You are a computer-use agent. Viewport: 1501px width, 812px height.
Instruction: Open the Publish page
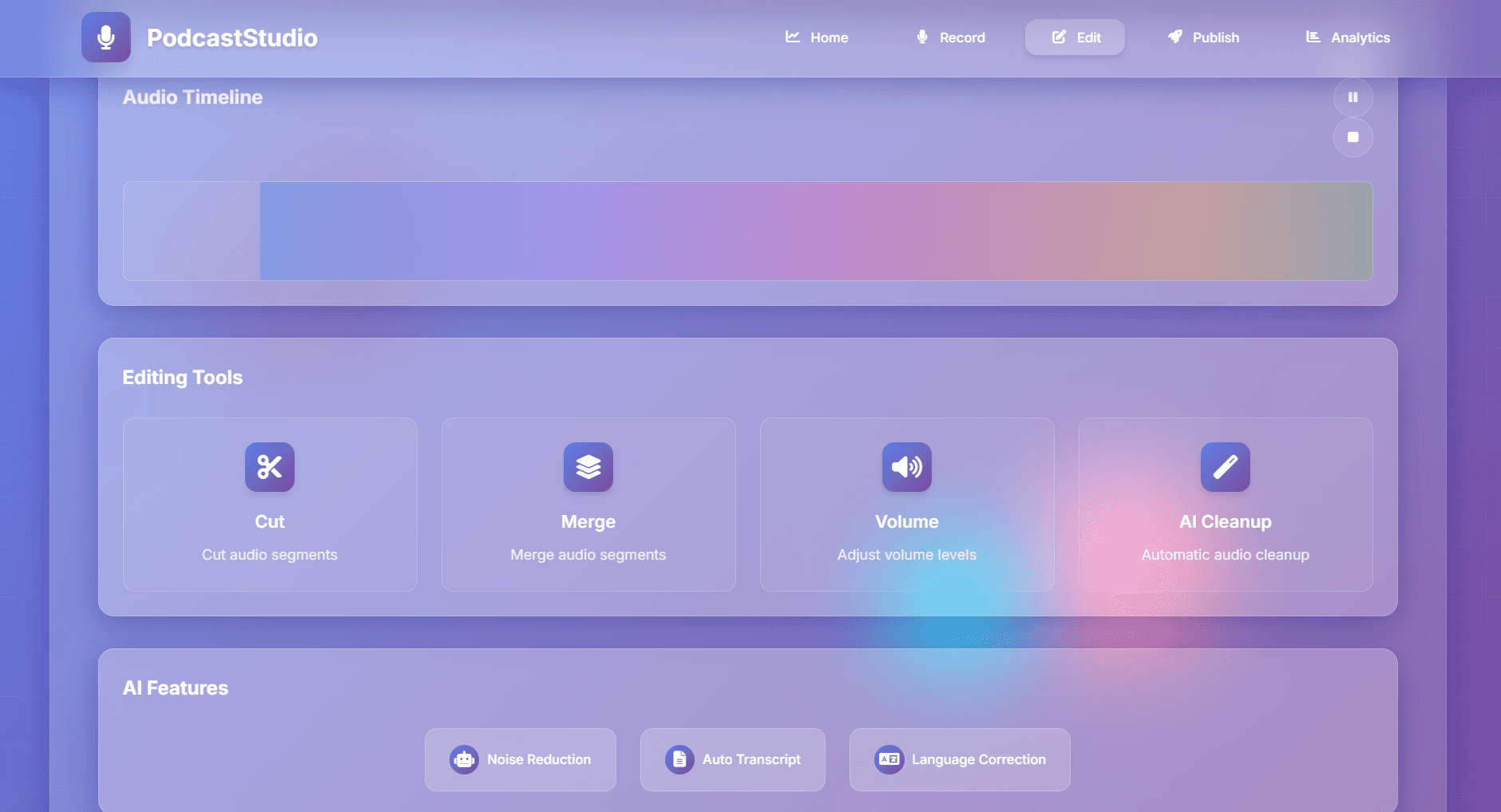1203,38
